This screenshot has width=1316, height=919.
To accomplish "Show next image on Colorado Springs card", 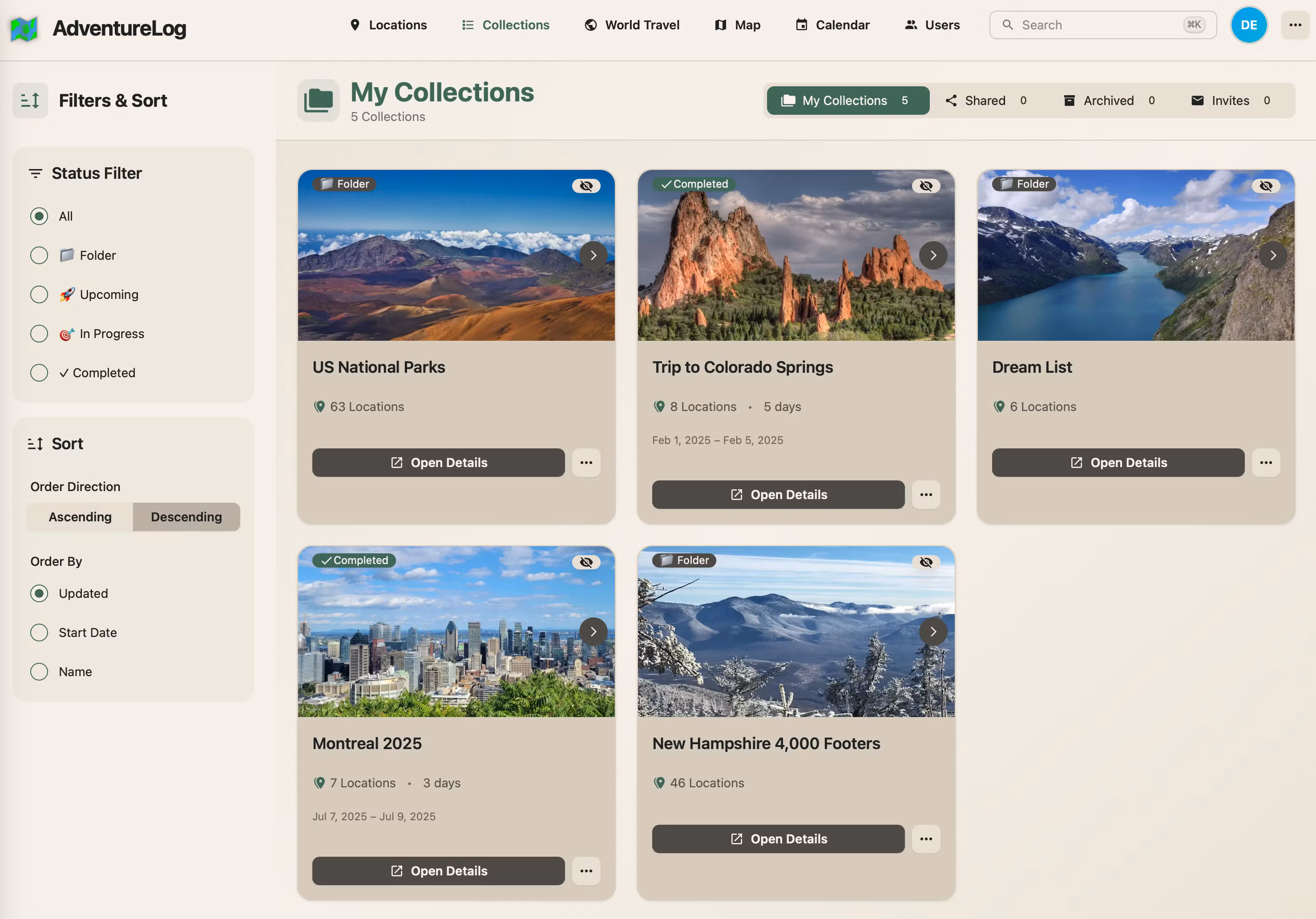I will [933, 255].
